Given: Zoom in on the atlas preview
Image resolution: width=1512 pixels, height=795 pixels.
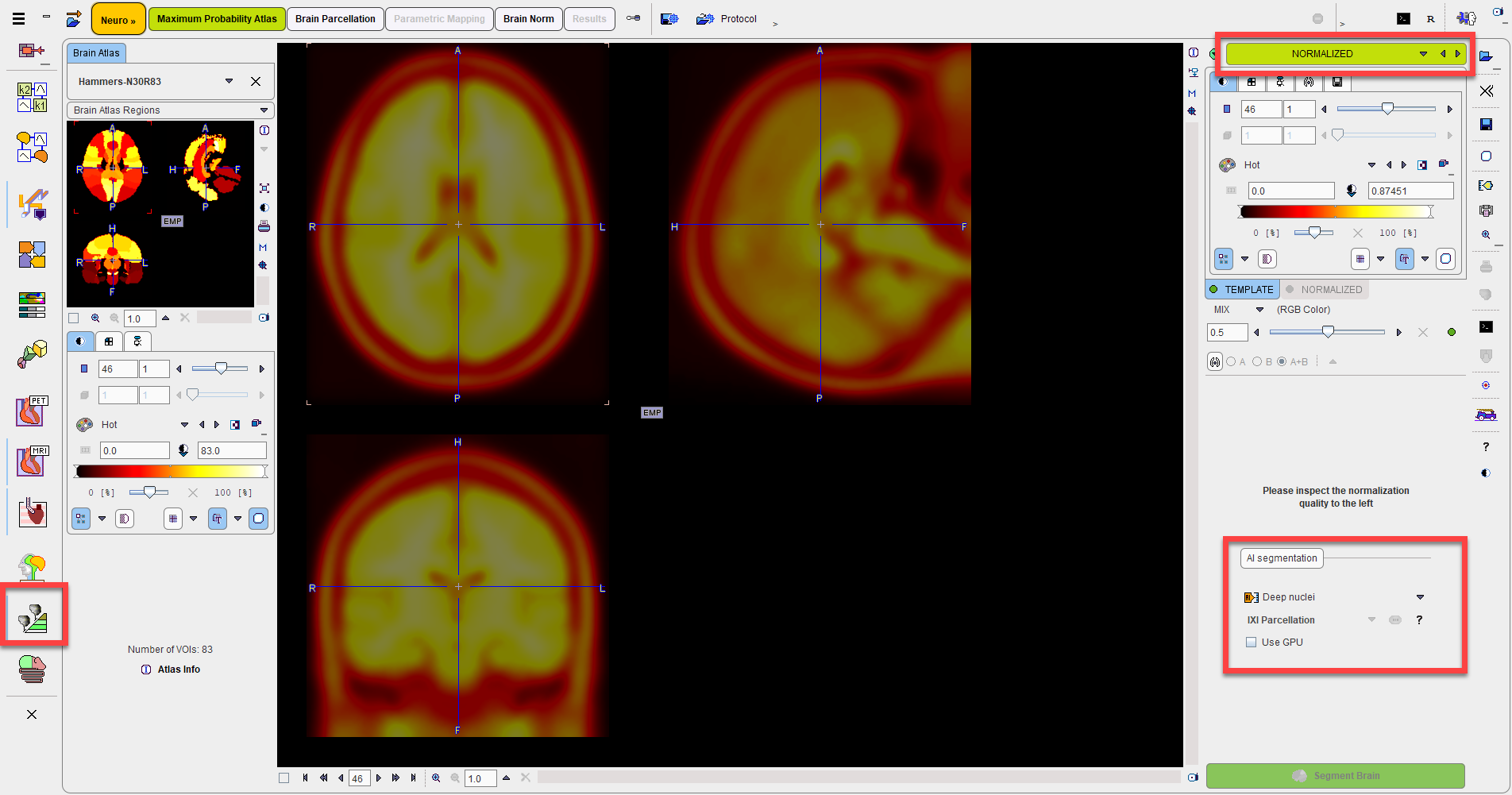Looking at the screenshot, I should pos(95,318).
